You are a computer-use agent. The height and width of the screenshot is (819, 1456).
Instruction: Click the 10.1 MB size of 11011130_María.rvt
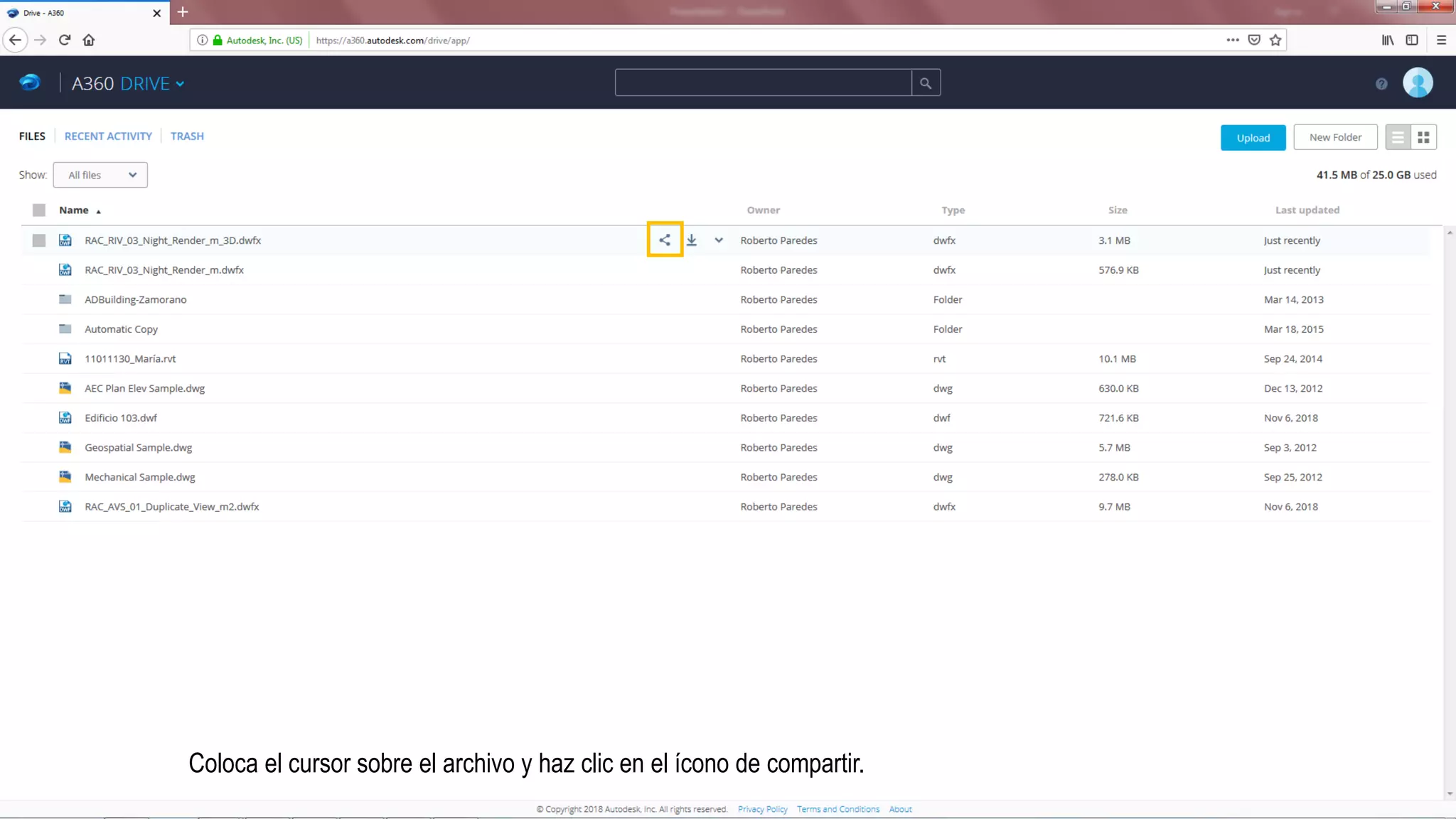pos(1117,358)
